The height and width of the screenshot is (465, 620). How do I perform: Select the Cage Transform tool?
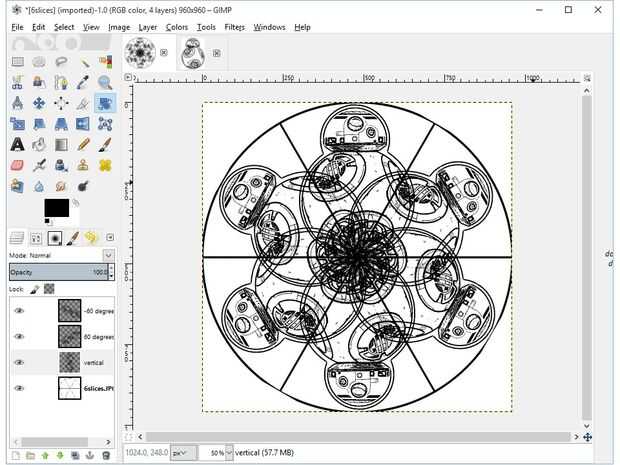(105, 124)
